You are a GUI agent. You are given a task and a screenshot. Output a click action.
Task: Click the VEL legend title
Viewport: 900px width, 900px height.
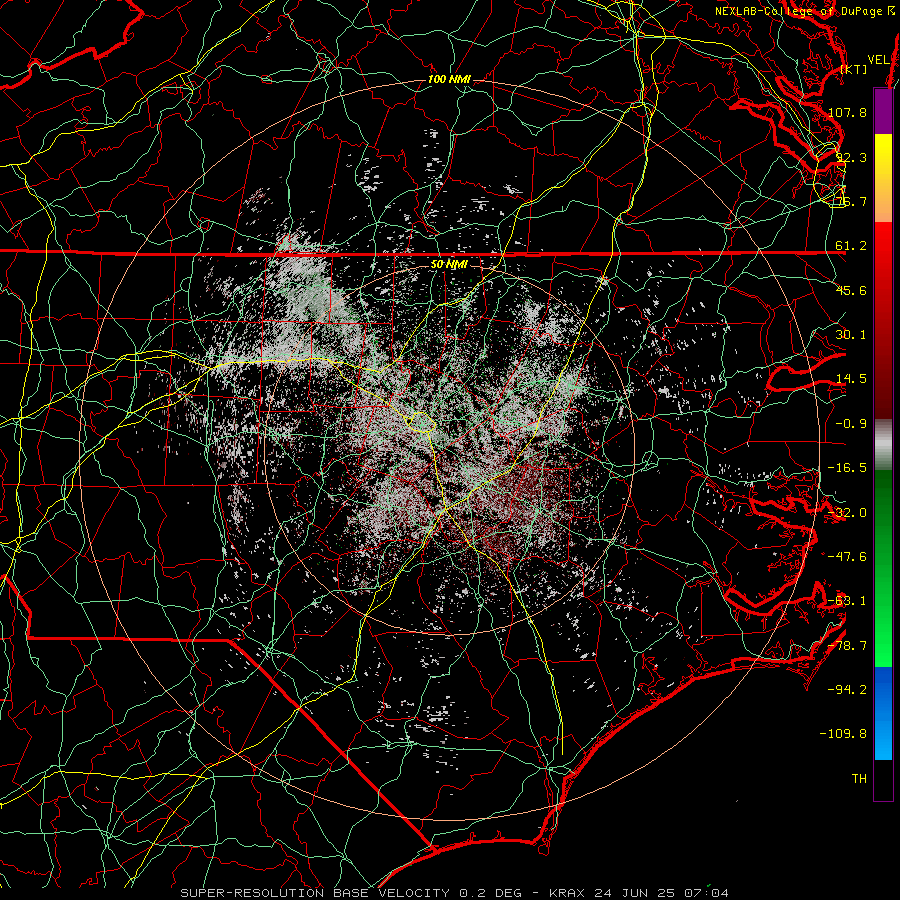[x=878, y=60]
